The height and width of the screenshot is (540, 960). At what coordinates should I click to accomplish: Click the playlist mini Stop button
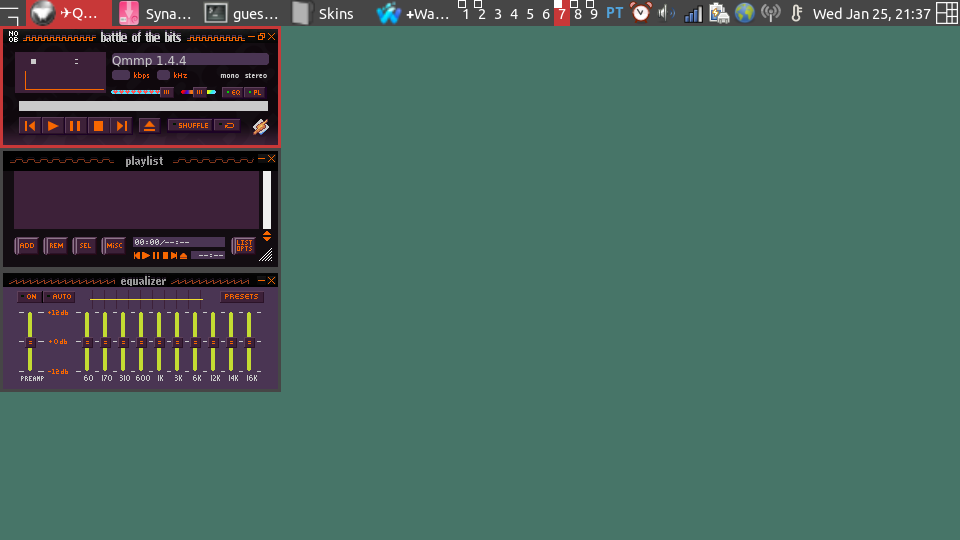[x=165, y=255]
